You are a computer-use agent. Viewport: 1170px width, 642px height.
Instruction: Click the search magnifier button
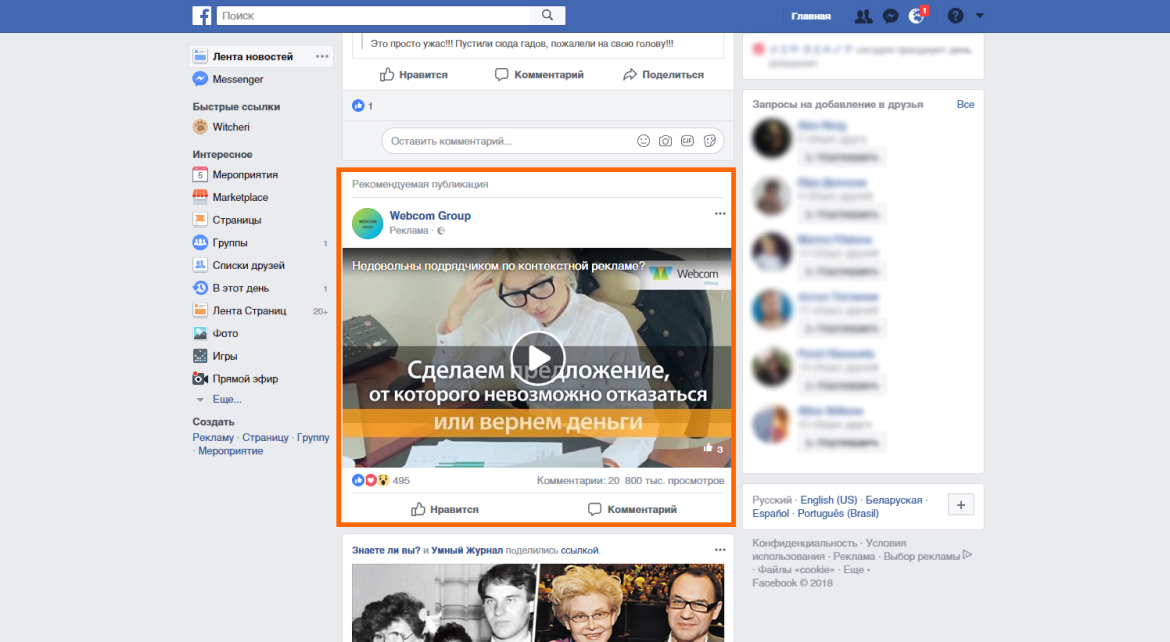[x=548, y=16]
